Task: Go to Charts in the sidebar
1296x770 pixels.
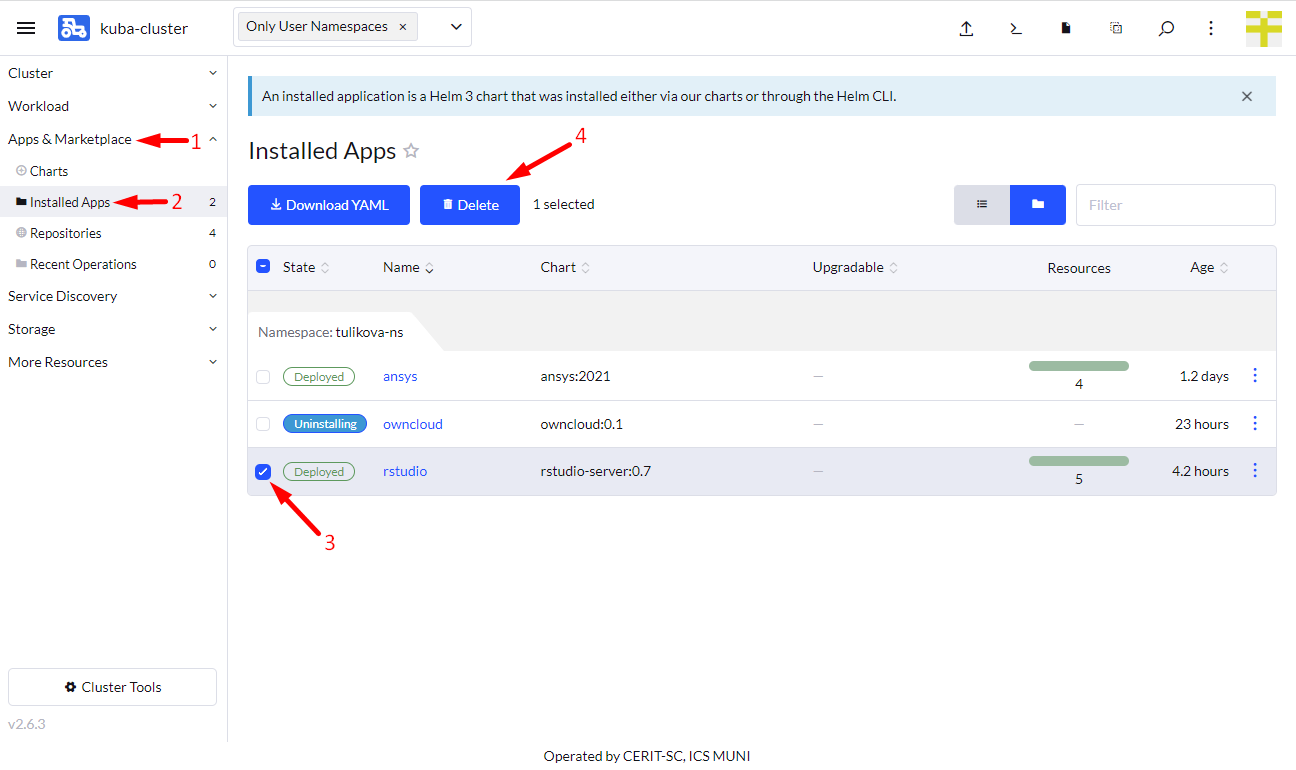Action: [49, 171]
